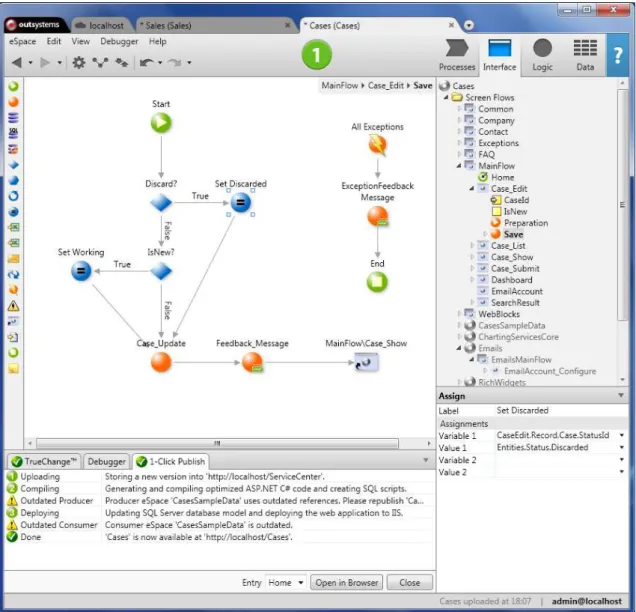This screenshot has width=636, height=612.
Task: Select the ExceptionFeedback Message node
Action: point(378,216)
